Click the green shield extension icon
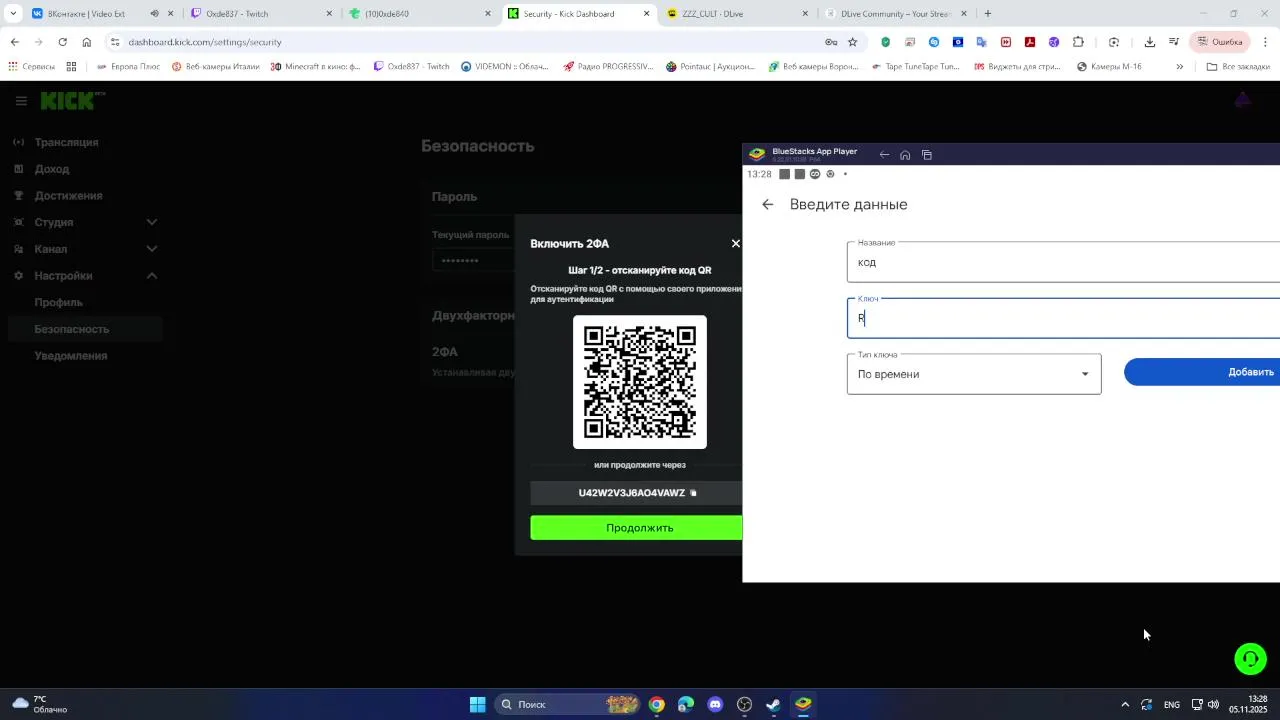This screenshot has width=1280, height=720. (x=885, y=42)
